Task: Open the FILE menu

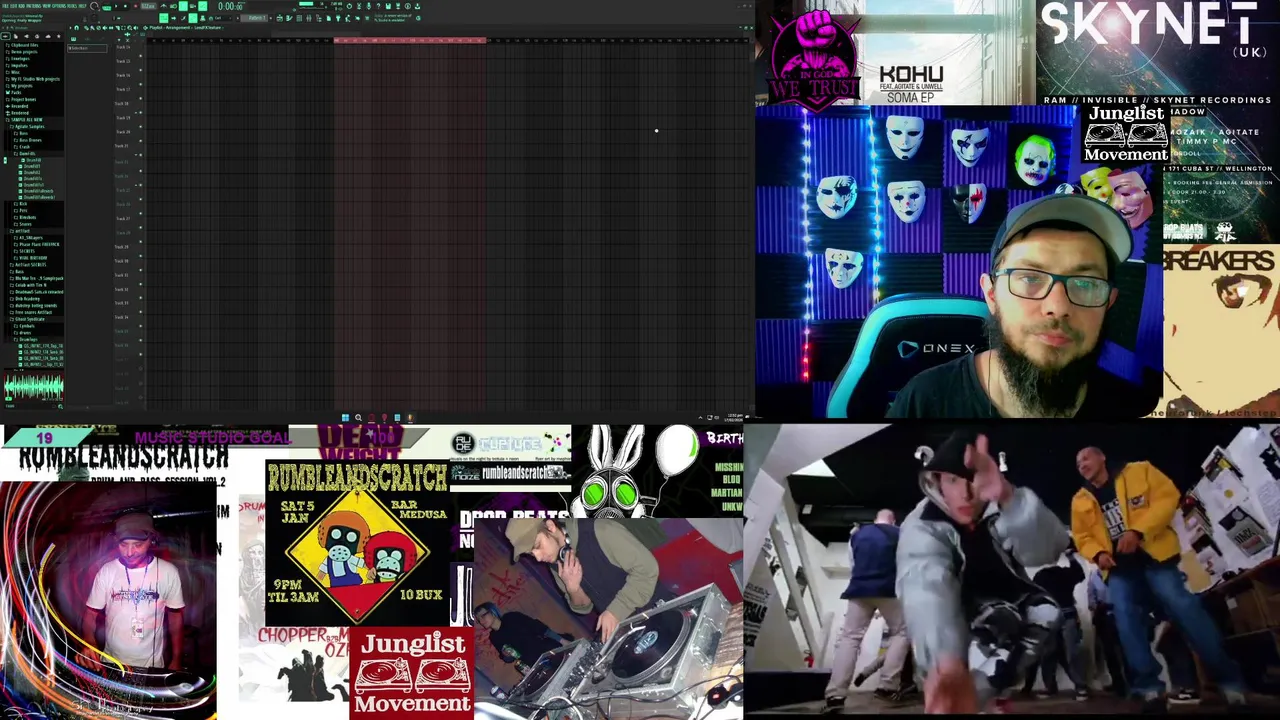Action: click(5, 6)
